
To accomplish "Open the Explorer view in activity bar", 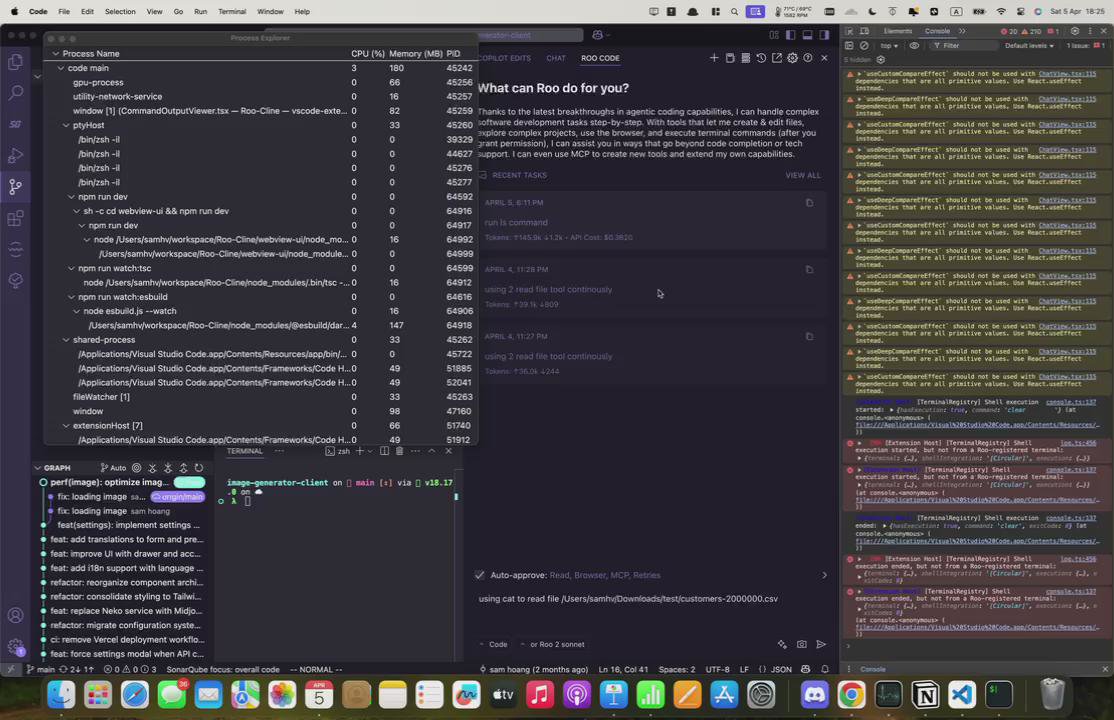I will (16, 62).
